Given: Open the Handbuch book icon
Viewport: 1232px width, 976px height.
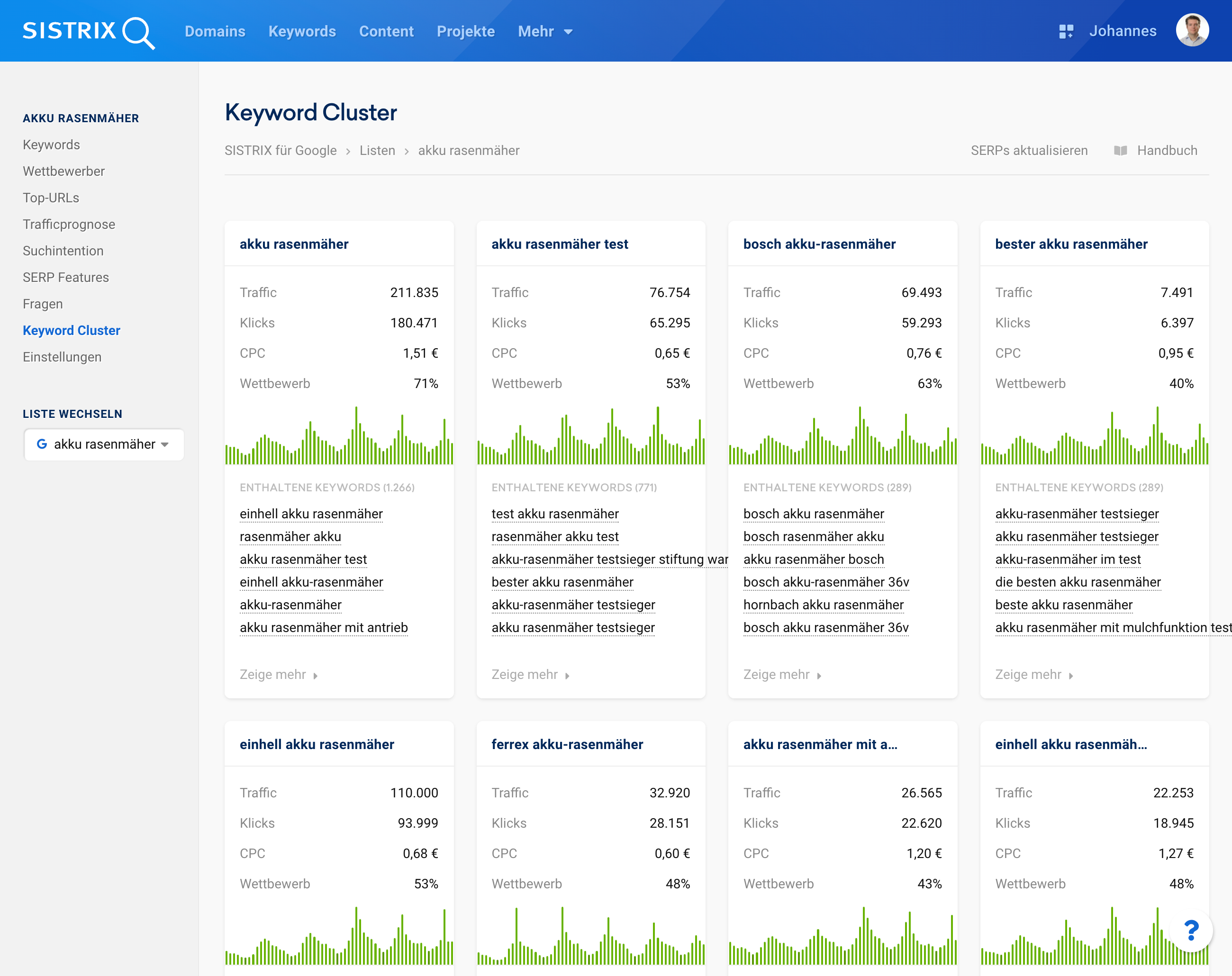Looking at the screenshot, I should 1120,151.
